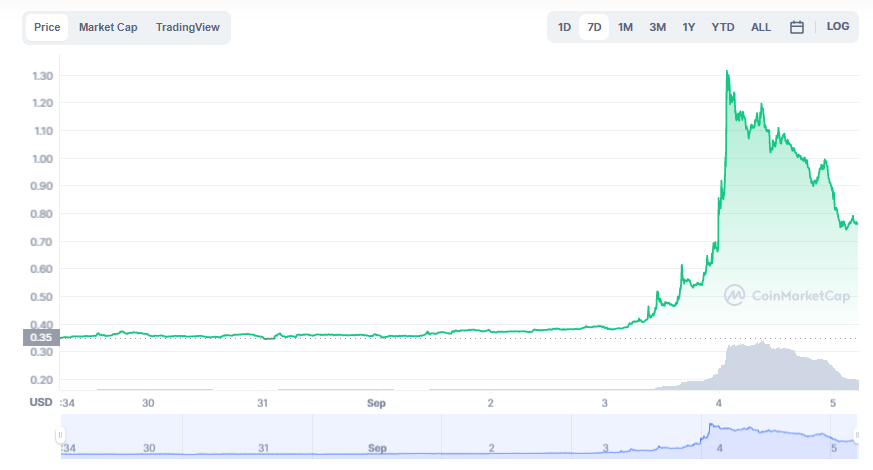
Task: Show the YTD time range
Action: 723,27
